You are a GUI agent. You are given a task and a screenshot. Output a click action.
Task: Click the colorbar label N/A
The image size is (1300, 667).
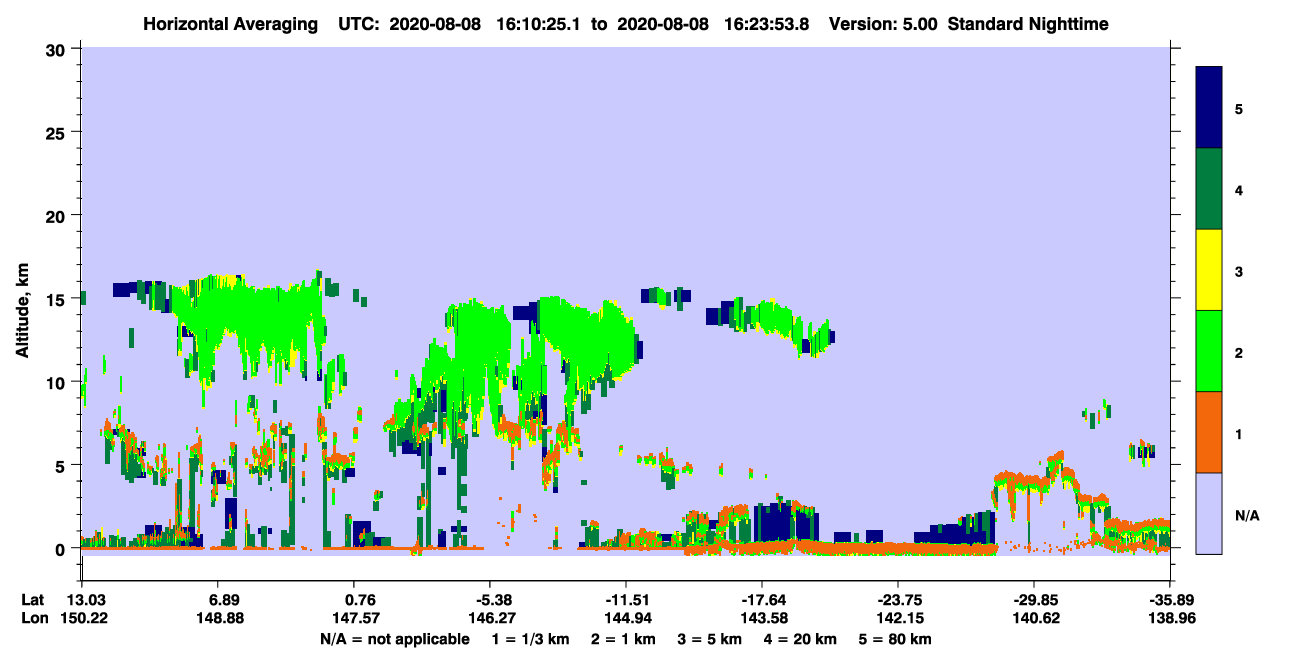[1247, 516]
